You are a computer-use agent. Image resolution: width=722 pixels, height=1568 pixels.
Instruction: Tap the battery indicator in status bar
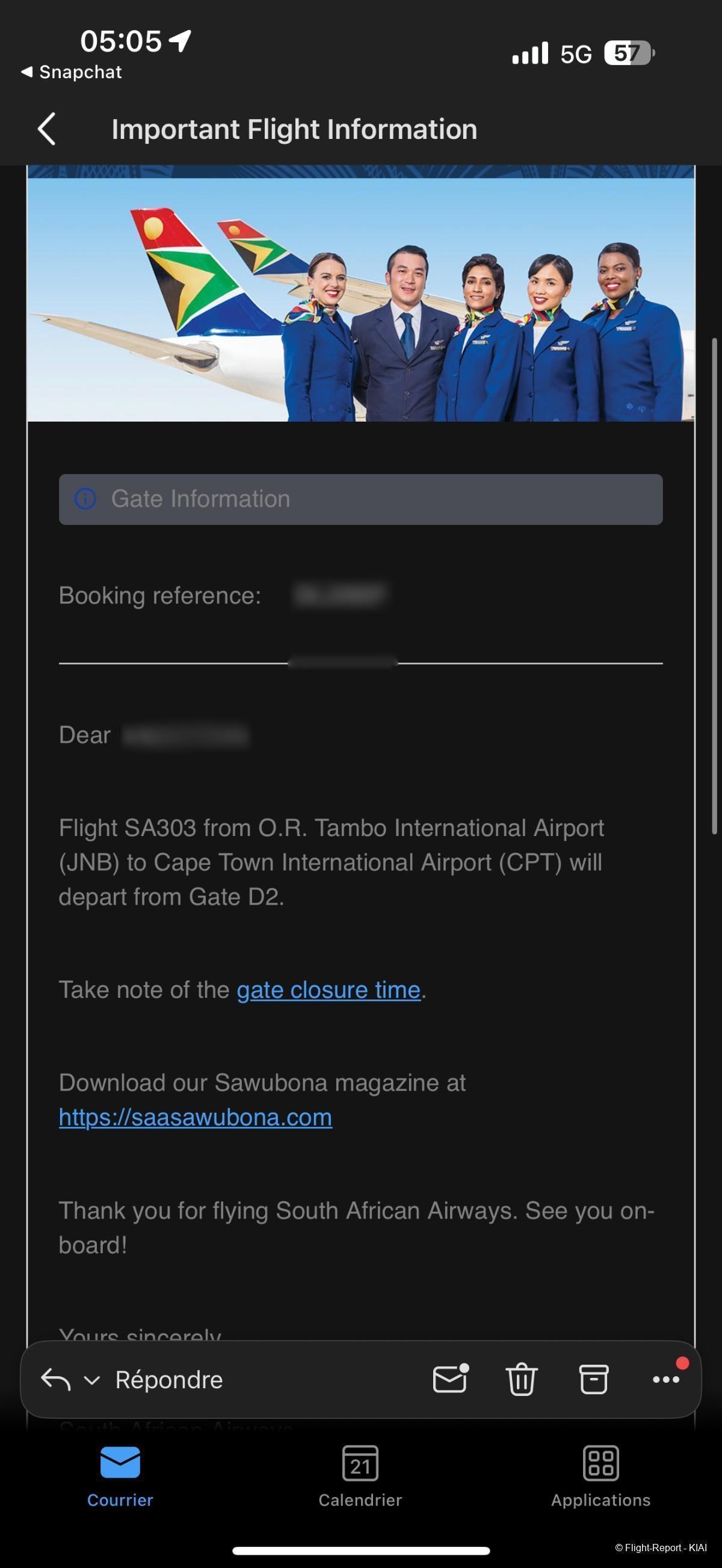pyautogui.click(x=629, y=53)
